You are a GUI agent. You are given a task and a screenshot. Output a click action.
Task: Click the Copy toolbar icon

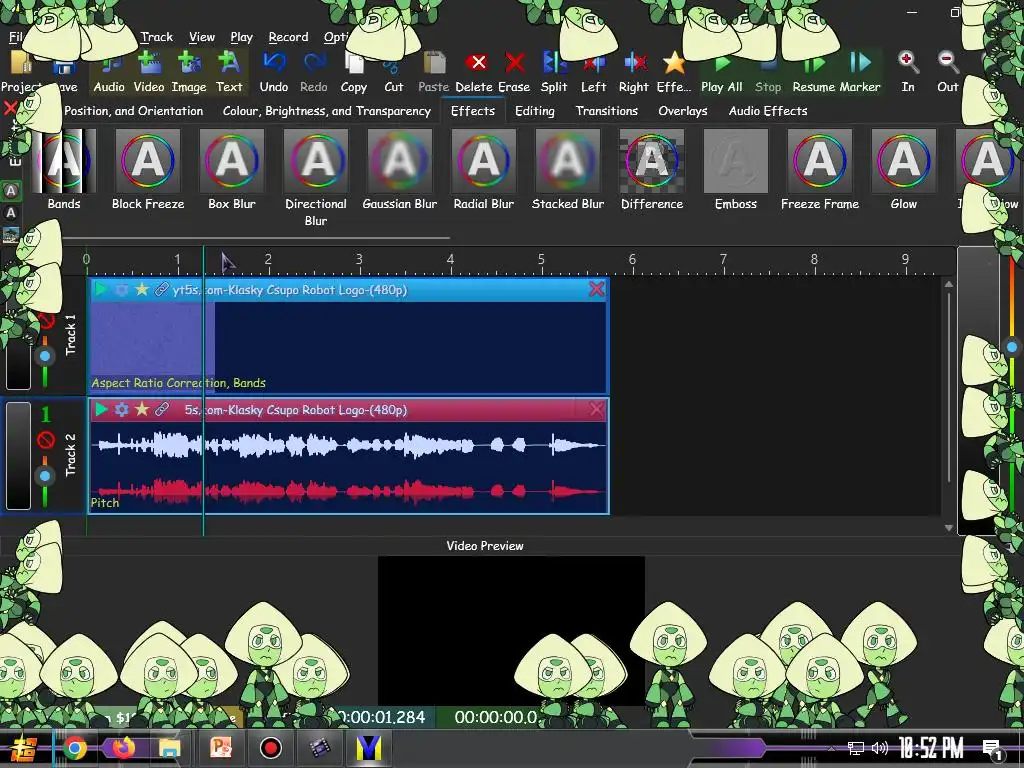[x=353, y=71]
